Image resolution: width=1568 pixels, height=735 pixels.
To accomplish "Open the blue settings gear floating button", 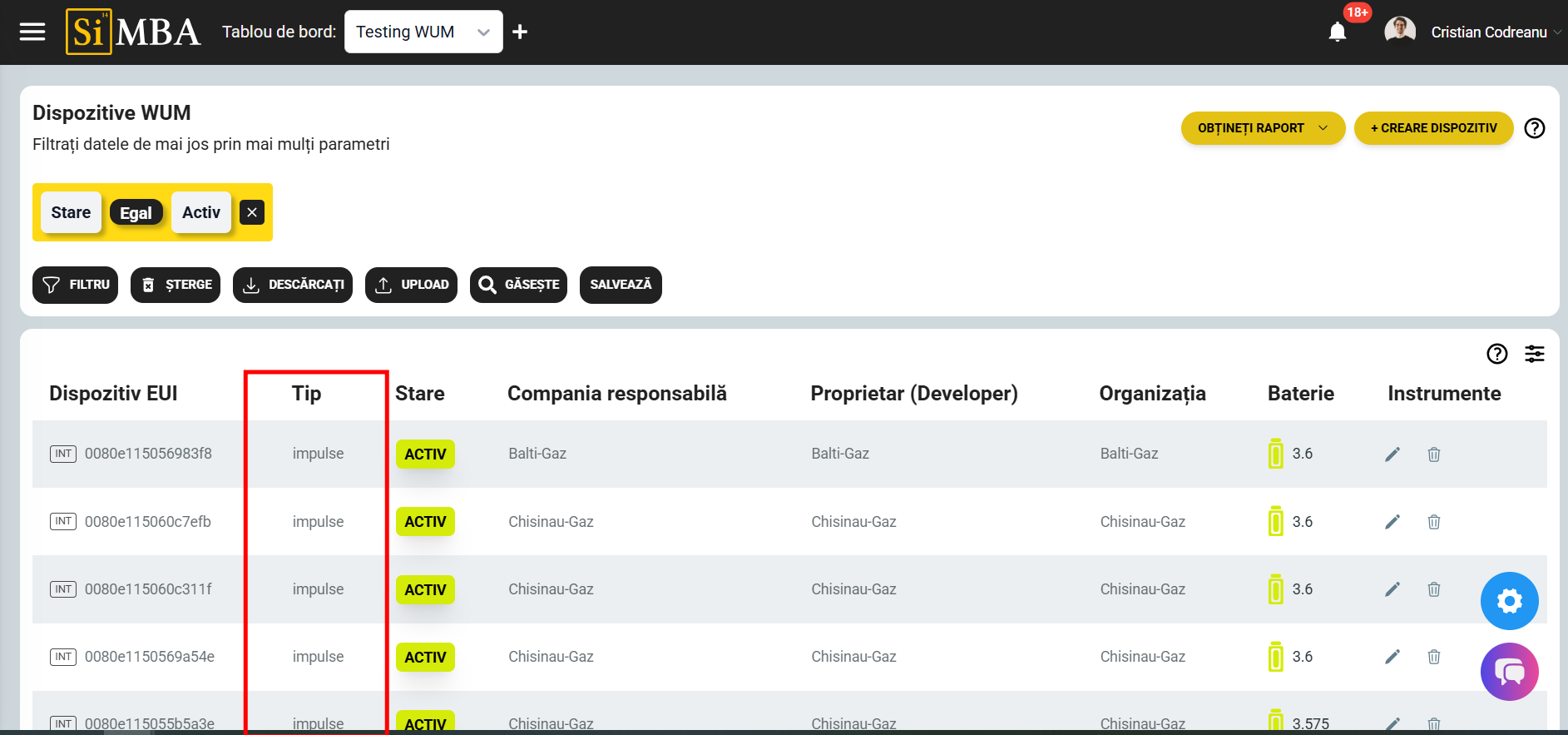I will pyautogui.click(x=1509, y=600).
